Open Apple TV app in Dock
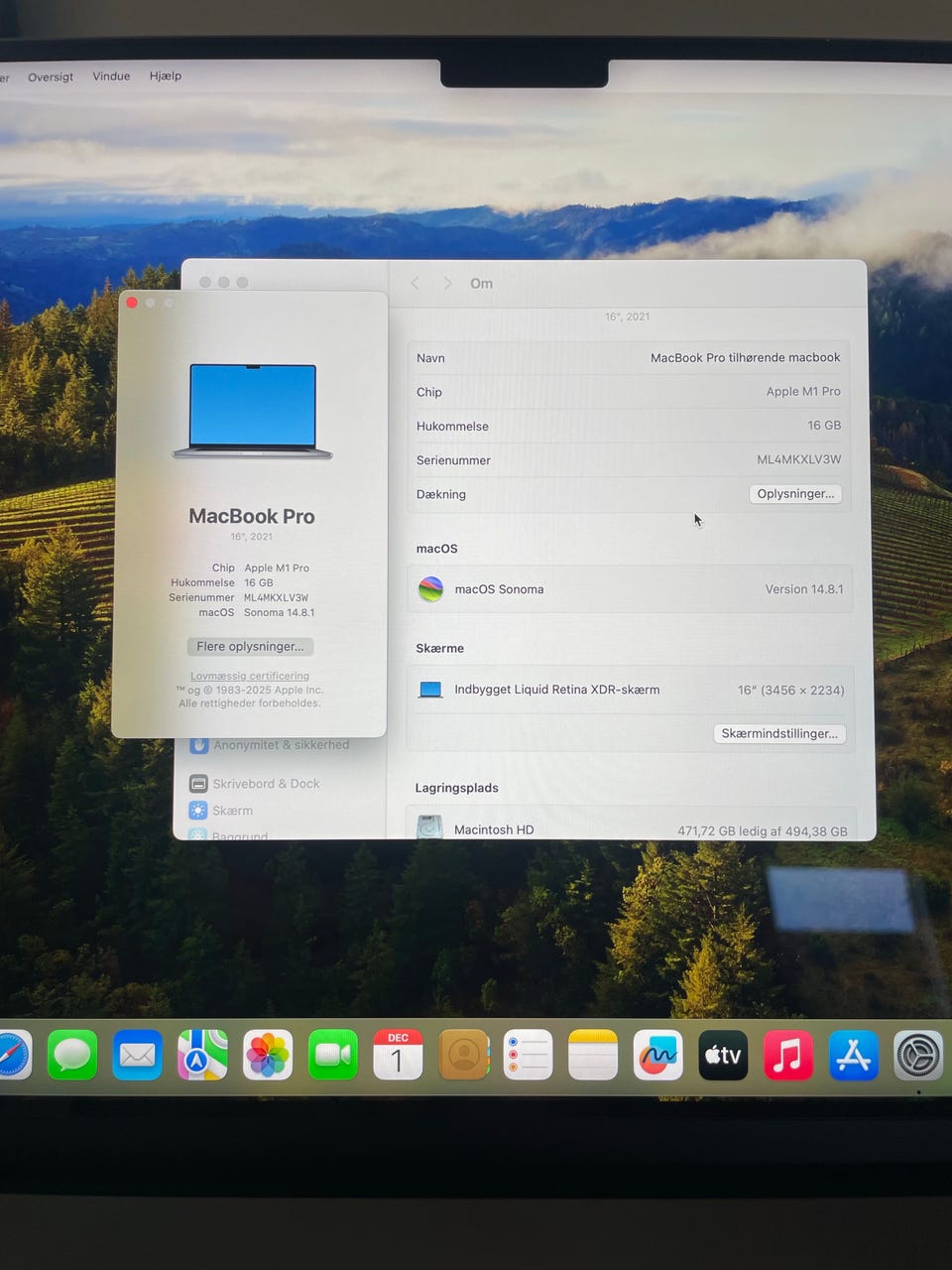The image size is (952, 1270). coord(723,1055)
